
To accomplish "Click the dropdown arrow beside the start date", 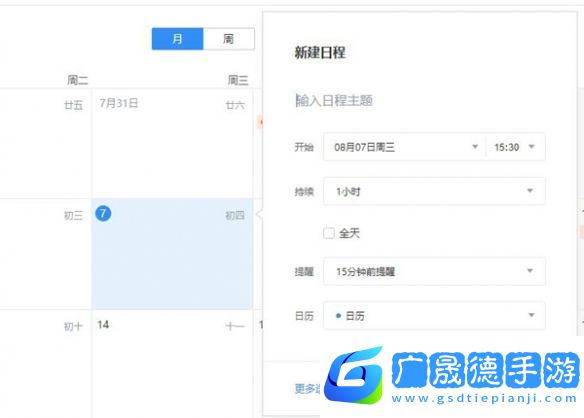I will pyautogui.click(x=475, y=147).
